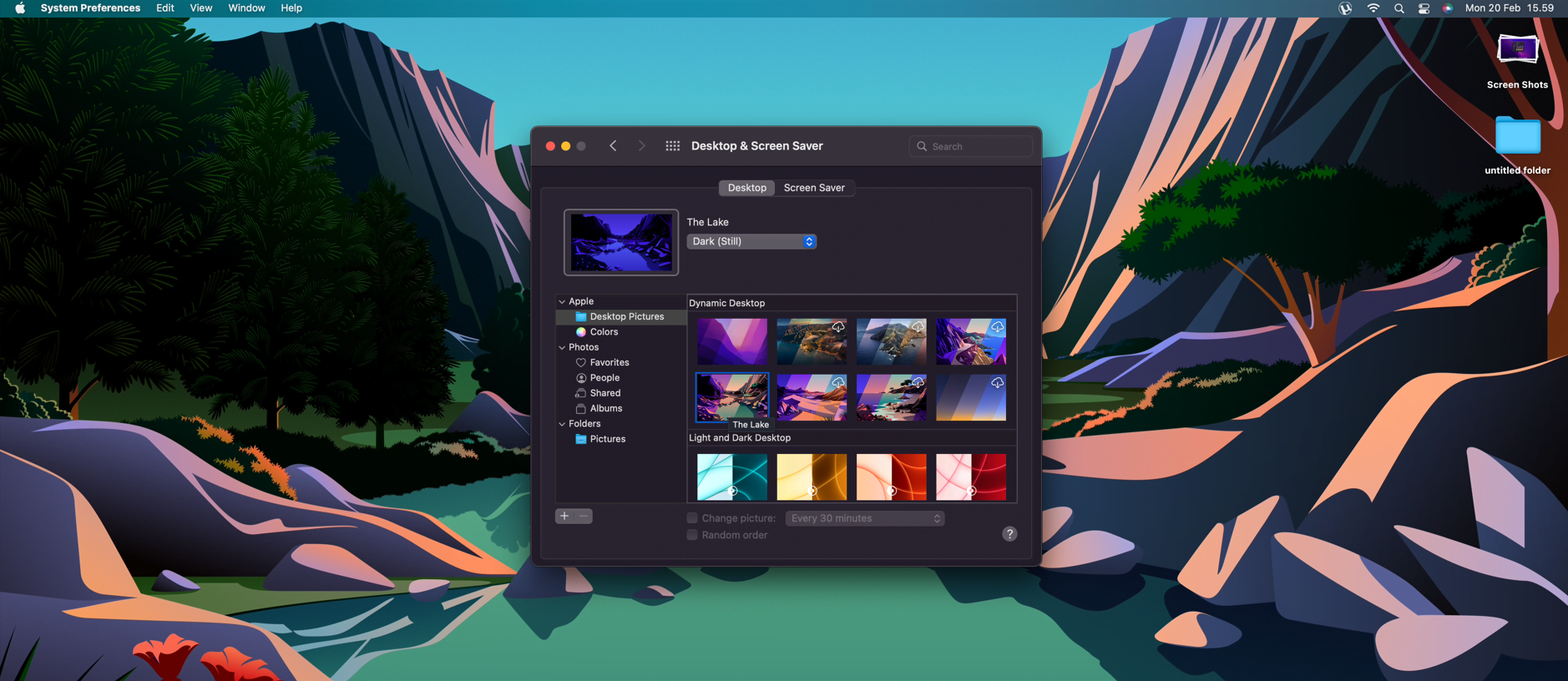Select the yellow Light and Dark wallpaper
1568x681 pixels.
tap(812, 477)
